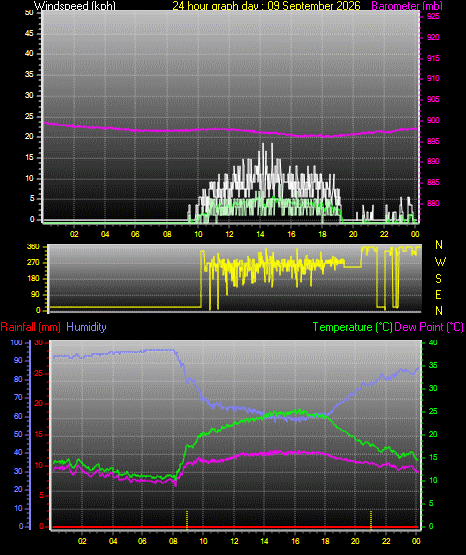
Task: Click the 900 mb barometer axis value
Action: [433, 120]
